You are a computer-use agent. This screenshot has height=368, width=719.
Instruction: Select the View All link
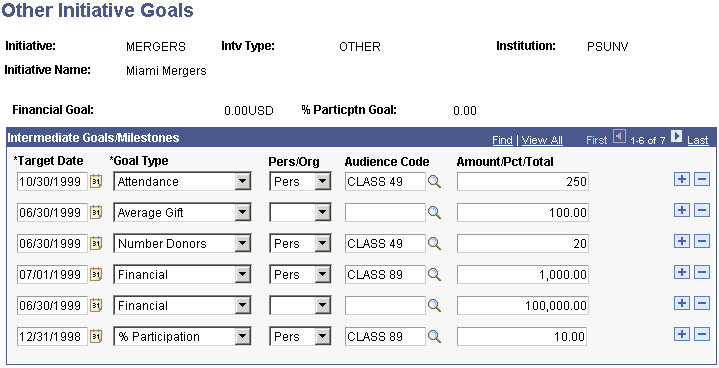point(542,140)
